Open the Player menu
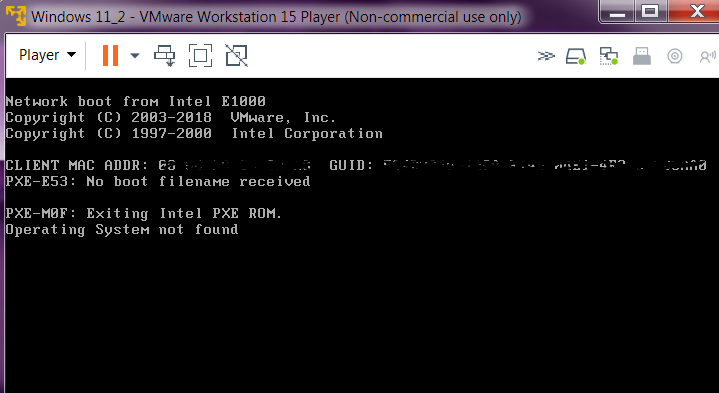Screen dimensions: 719x393 (x=47, y=55)
